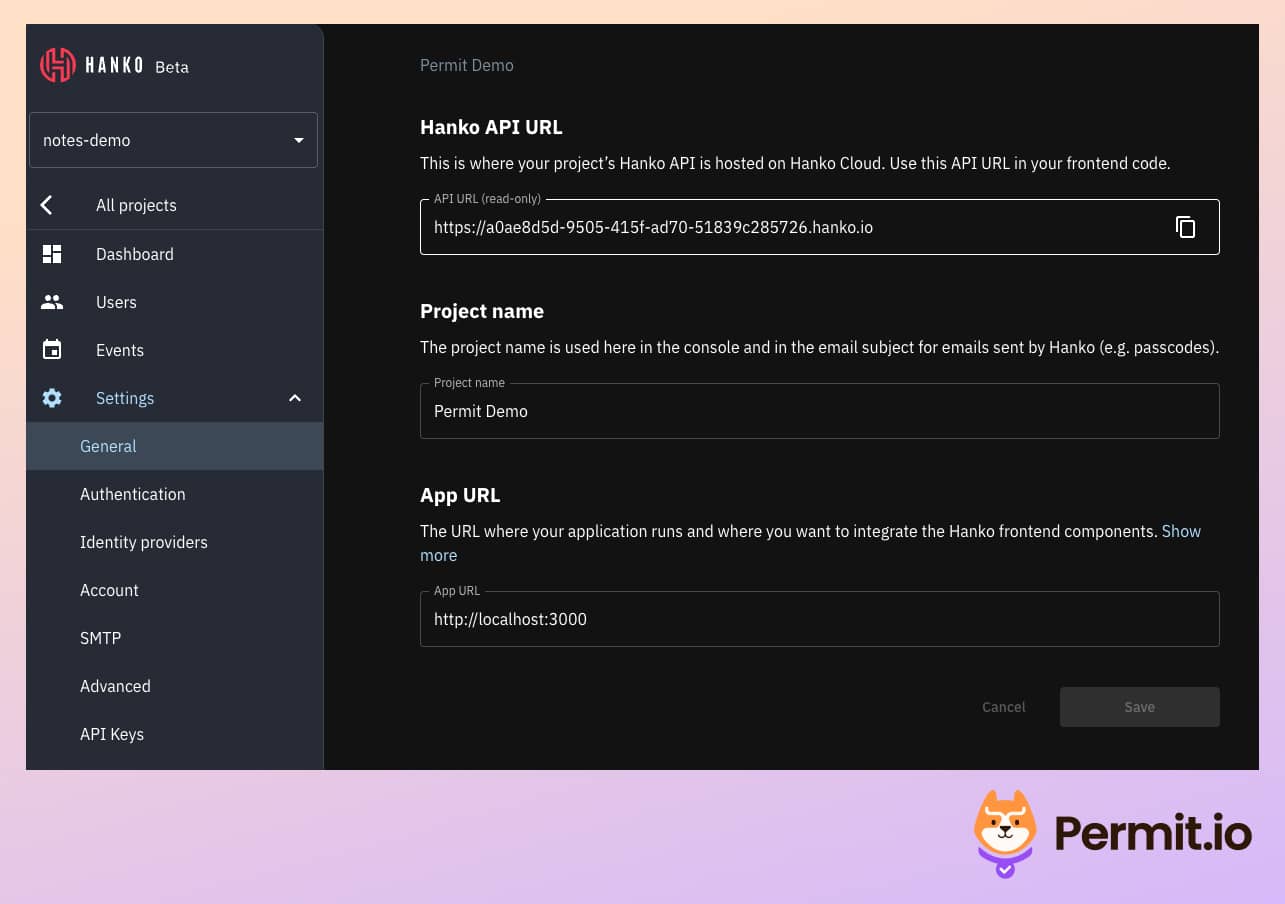Open the API Keys section
This screenshot has width=1285, height=904.
pyautogui.click(x=111, y=734)
